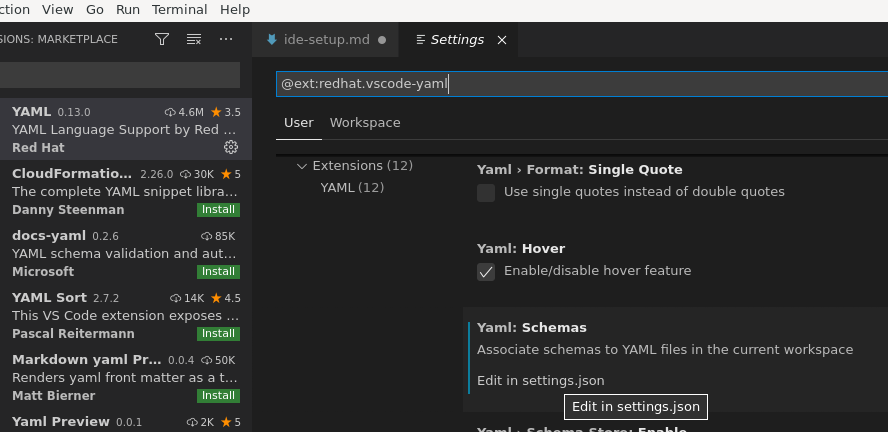Click Edit in settings.json link under Schemas
The width and height of the screenshot is (888, 432).
[x=541, y=380]
